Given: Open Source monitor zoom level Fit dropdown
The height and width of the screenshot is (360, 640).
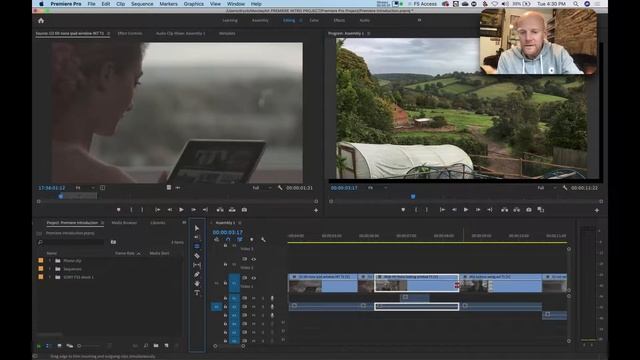Looking at the screenshot, I should tap(85, 188).
